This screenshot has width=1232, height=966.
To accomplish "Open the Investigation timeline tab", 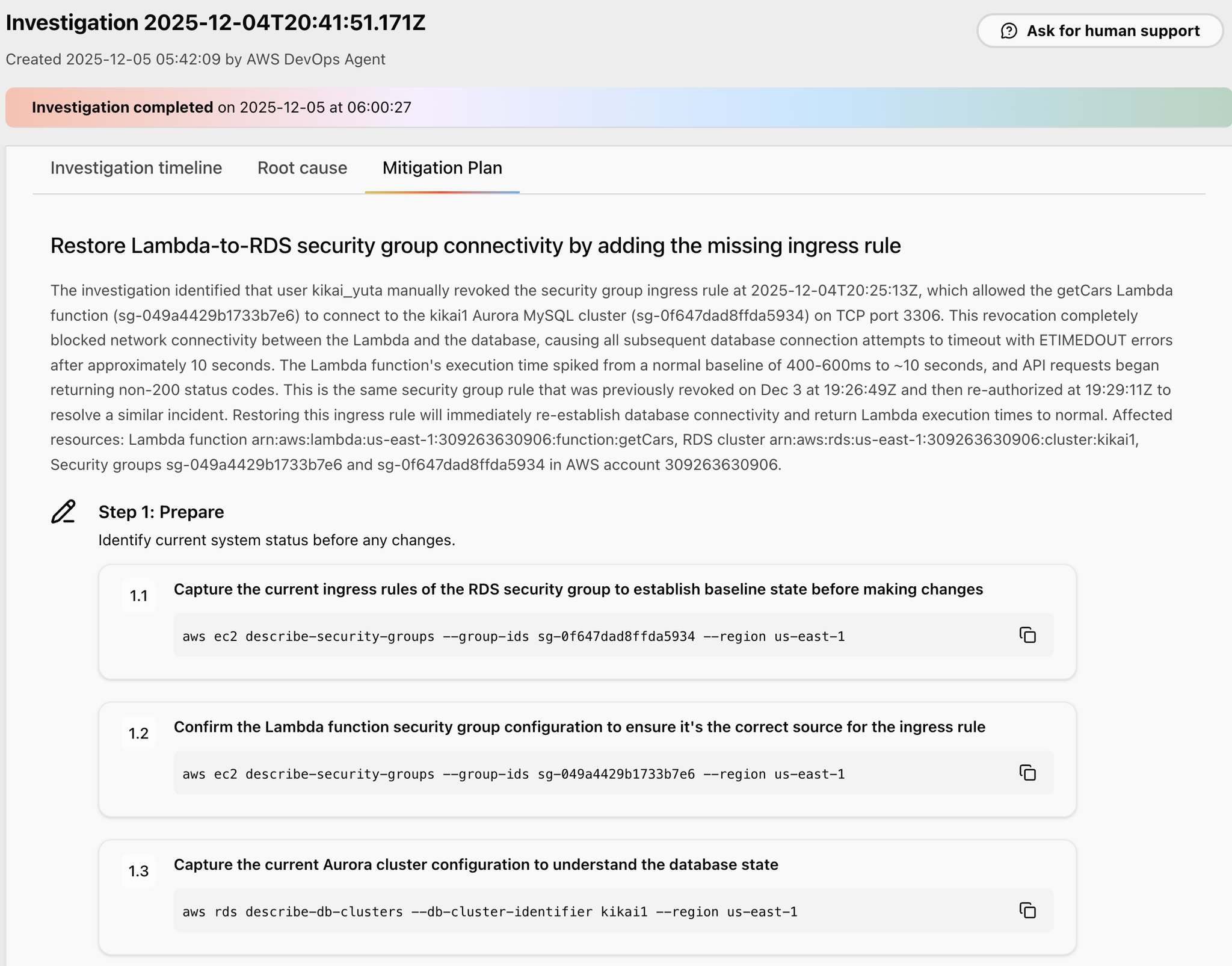I will coord(136,168).
